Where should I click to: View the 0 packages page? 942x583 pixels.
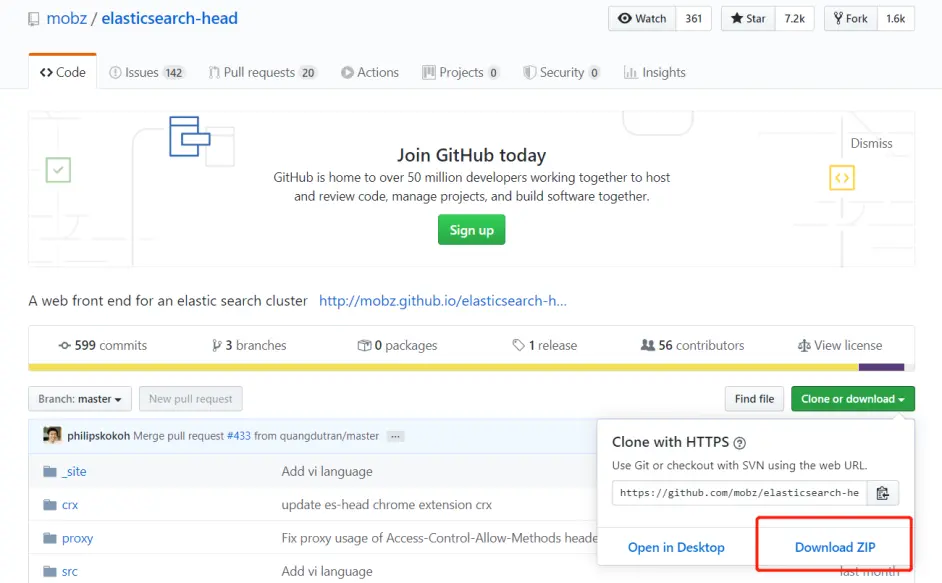(x=397, y=346)
